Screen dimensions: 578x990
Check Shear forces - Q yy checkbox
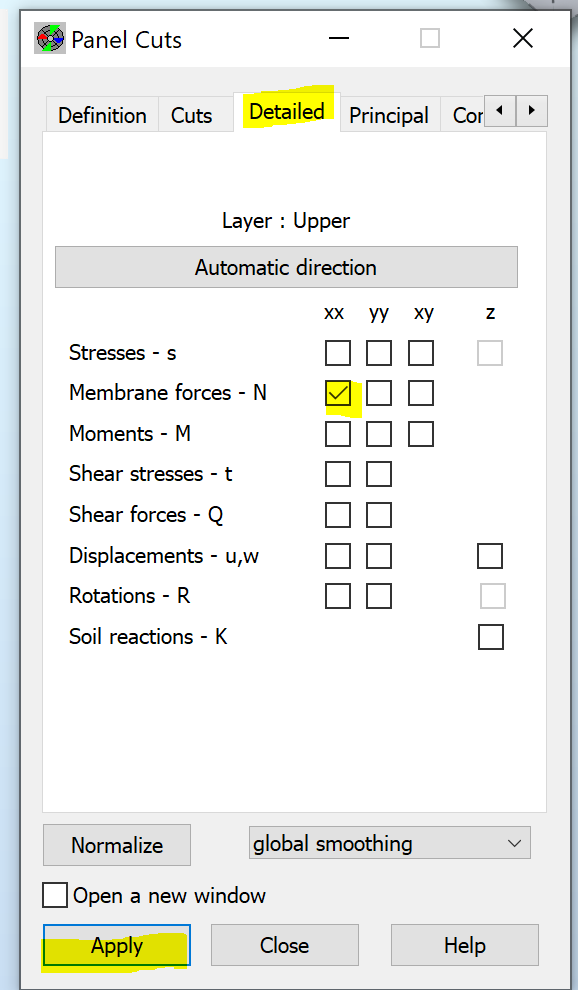(379, 515)
